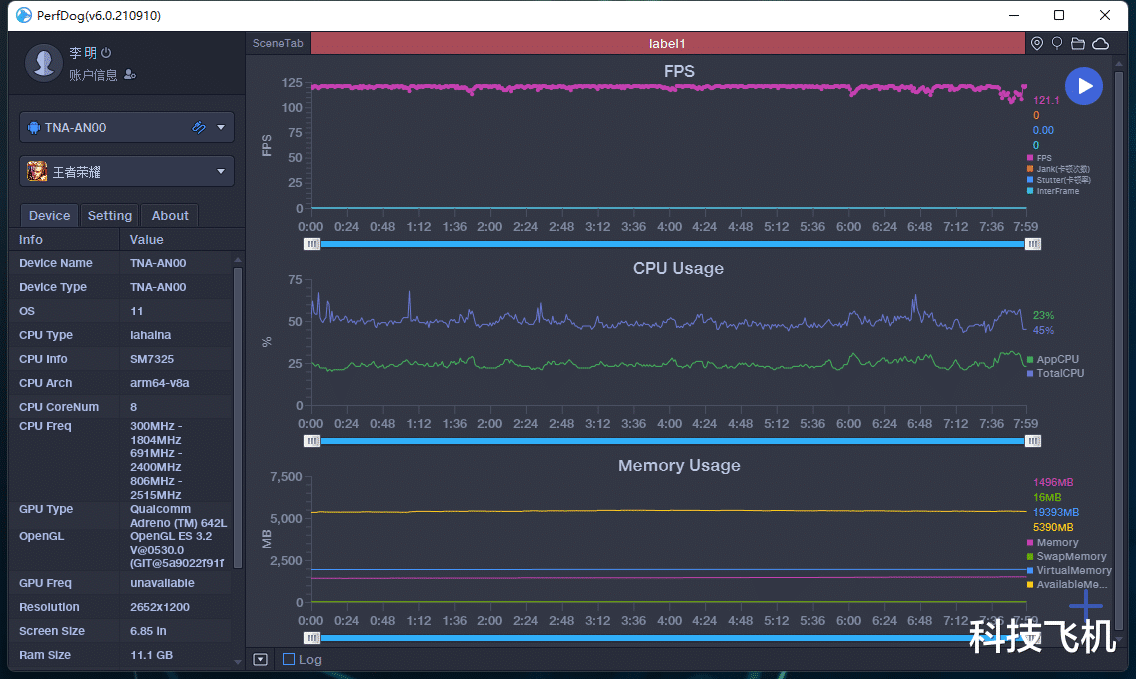Open the About tab
The height and width of the screenshot is (679, 1136).
(x=170, y=215)
